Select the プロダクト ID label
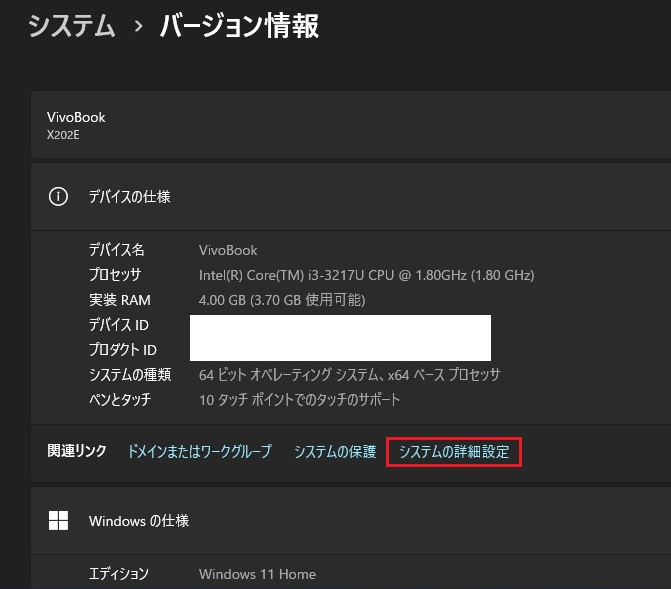 (123, 350)
